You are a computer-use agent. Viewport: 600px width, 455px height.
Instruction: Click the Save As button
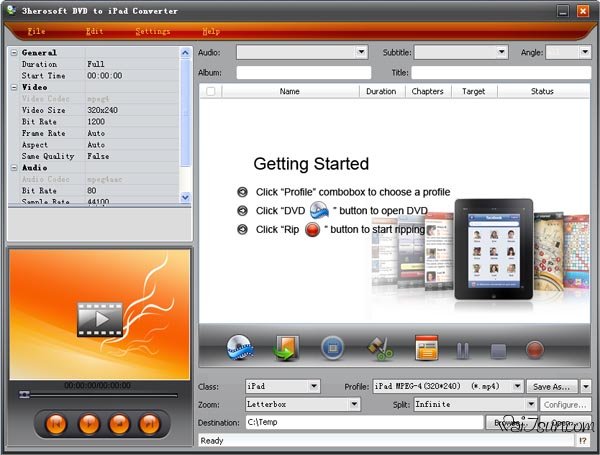pos(551,387)
